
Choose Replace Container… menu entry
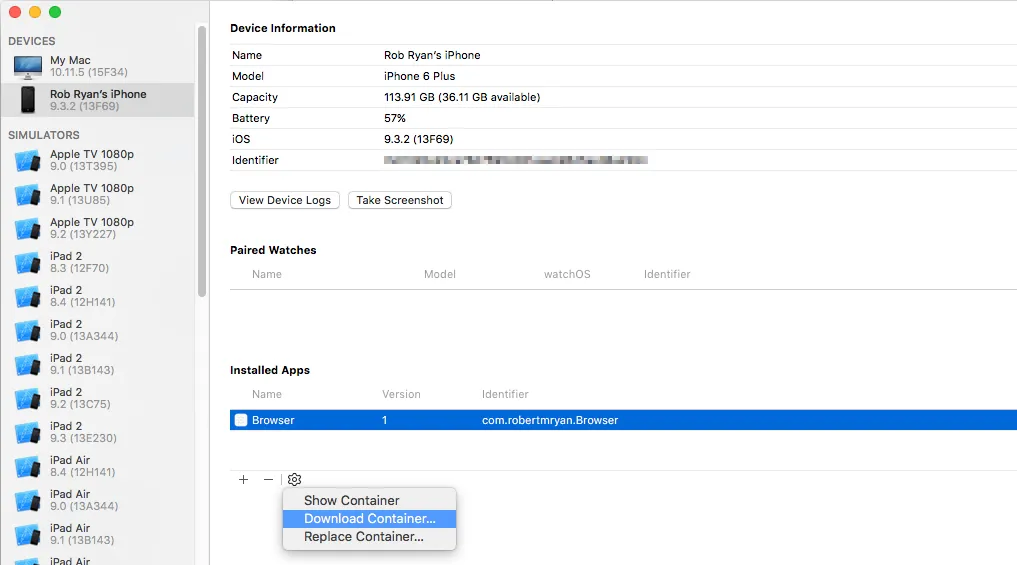click(369, 536)
